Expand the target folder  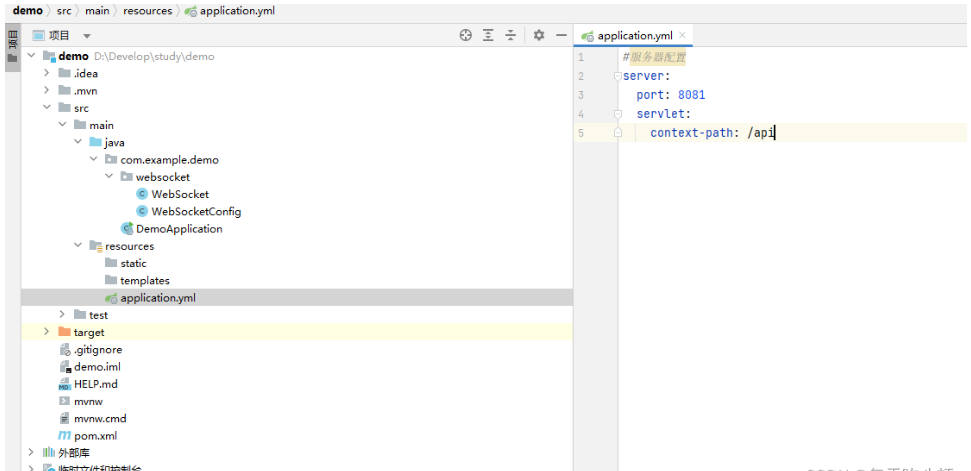[x=46, y=332]
